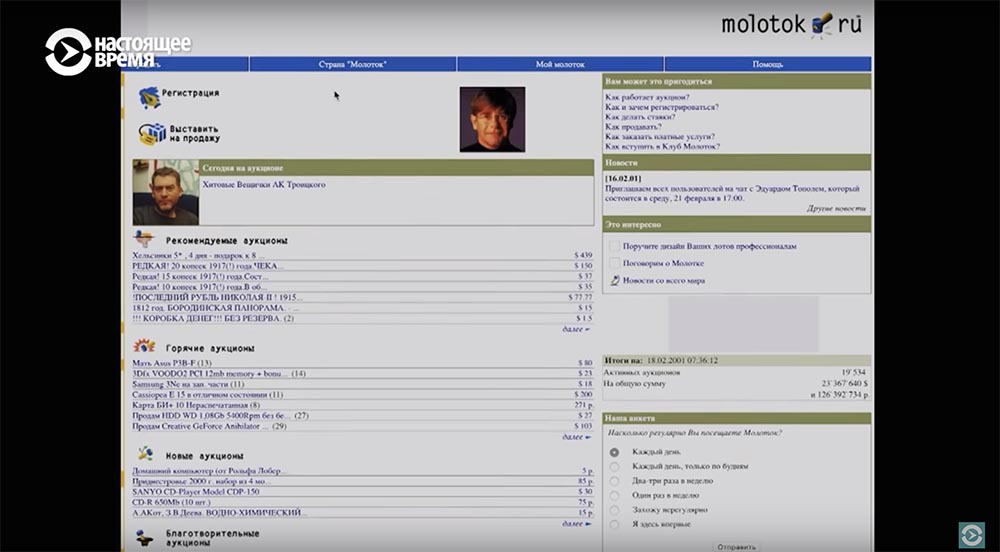The height and width of the screenshot is (552, 1000).
Task: Open 'SANYO CD-Player Model CDP-150' auction
Action: point(196,491)
